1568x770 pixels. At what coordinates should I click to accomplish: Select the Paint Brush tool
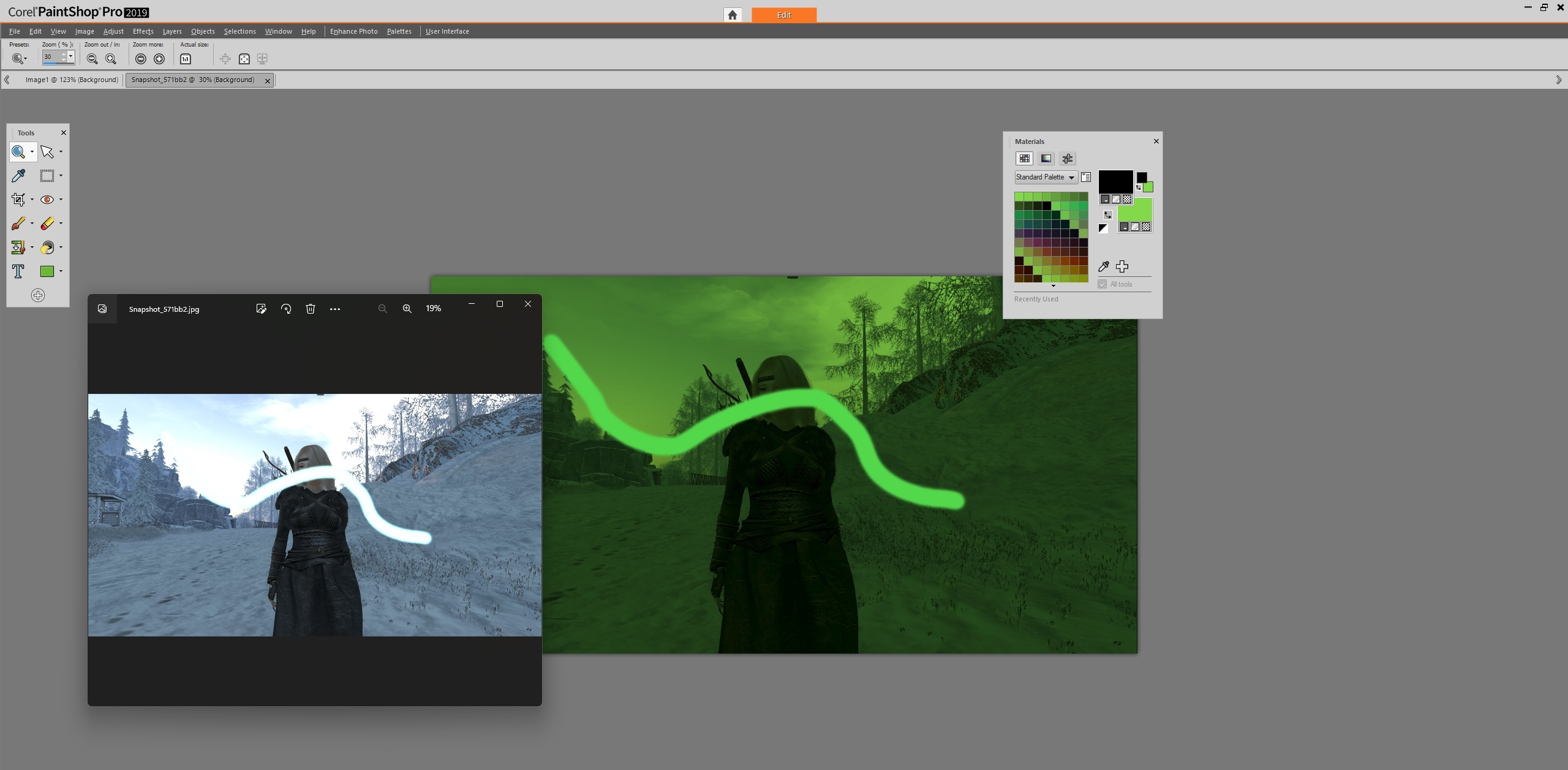click(18, 224)
